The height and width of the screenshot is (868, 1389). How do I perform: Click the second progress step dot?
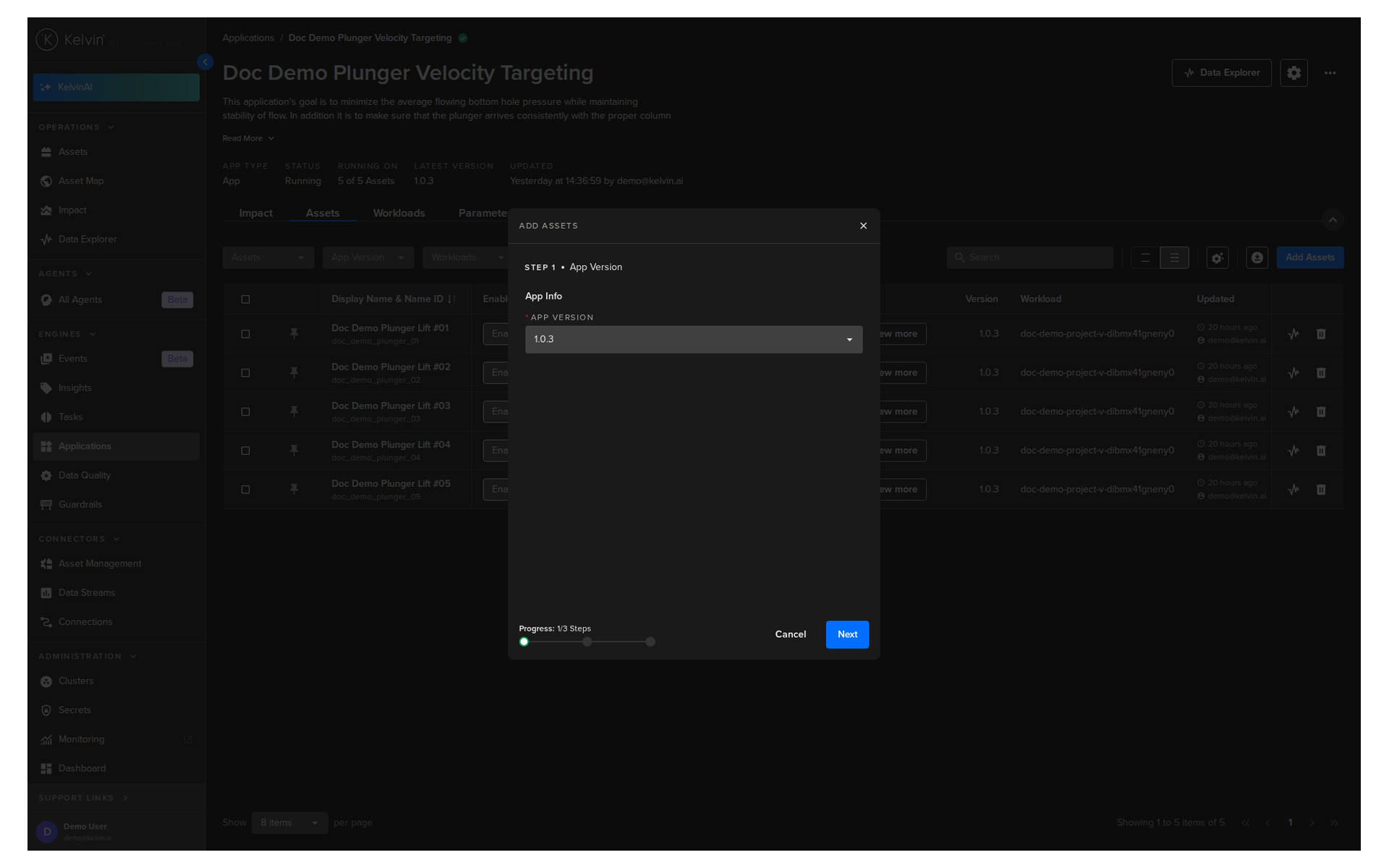(587, 642)
